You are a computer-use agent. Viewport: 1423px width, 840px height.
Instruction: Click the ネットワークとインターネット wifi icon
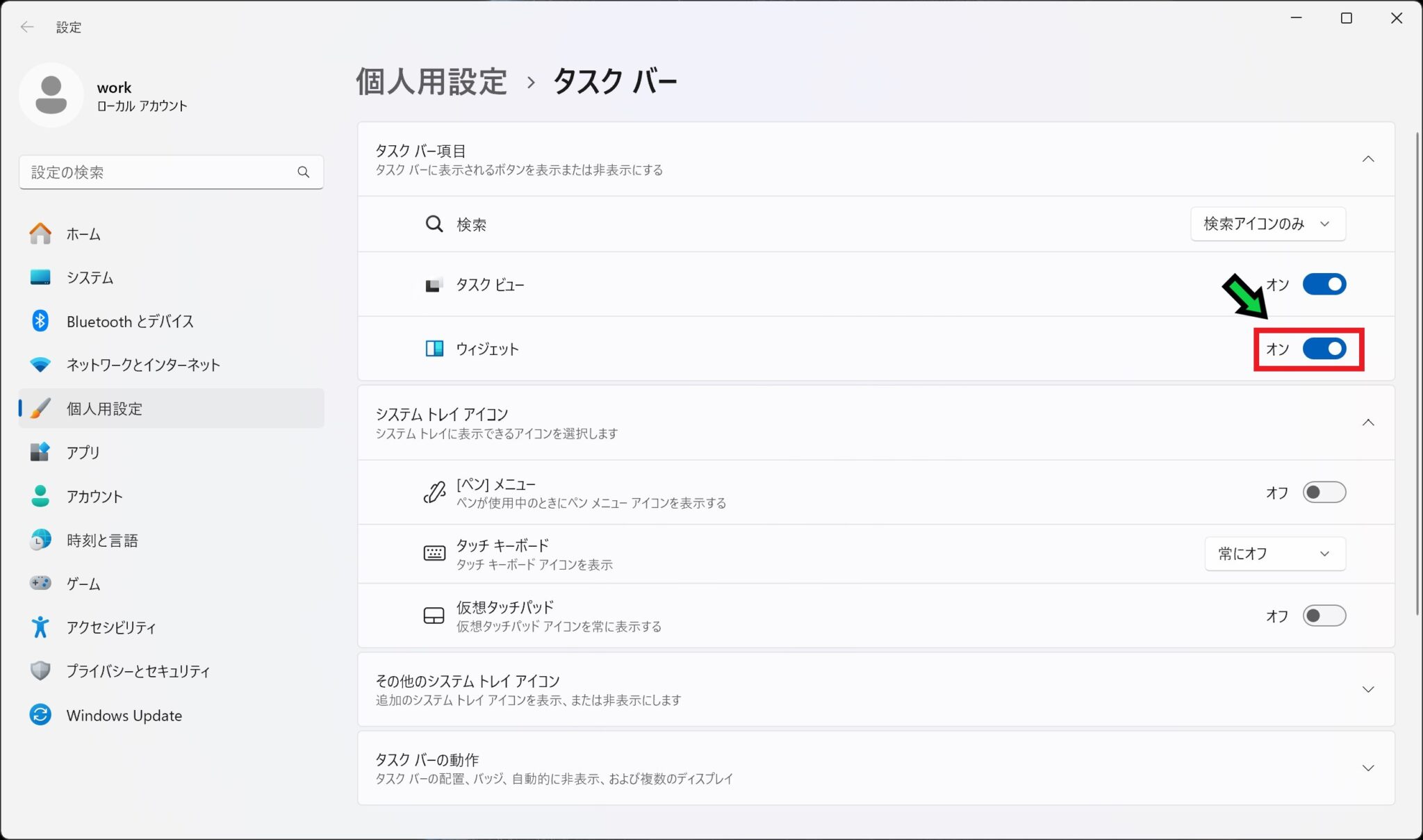[x=40, y=365]
